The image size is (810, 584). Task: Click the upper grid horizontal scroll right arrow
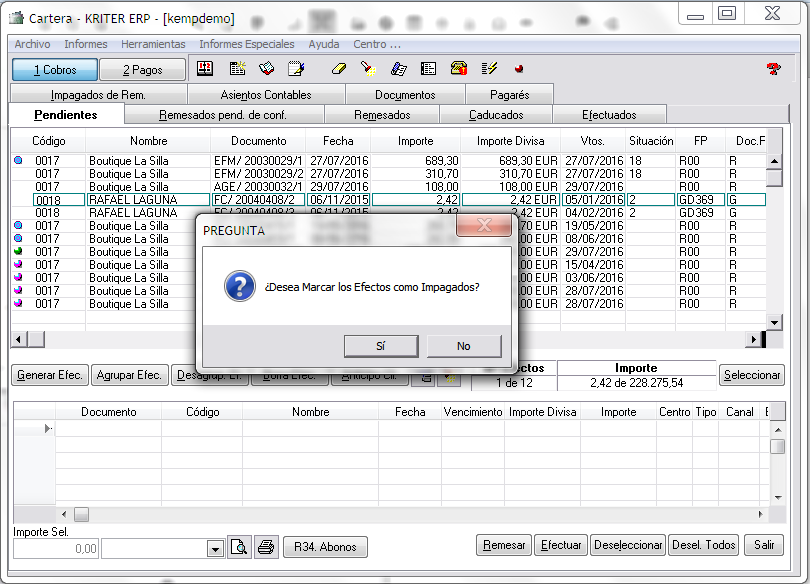coord(753,339)
